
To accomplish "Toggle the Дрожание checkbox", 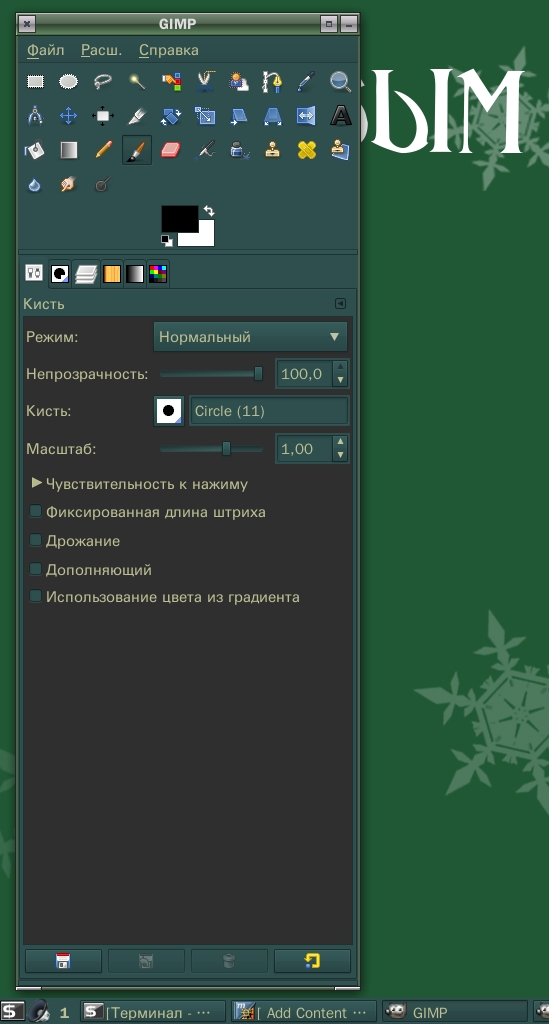I will tap(36, 540).
